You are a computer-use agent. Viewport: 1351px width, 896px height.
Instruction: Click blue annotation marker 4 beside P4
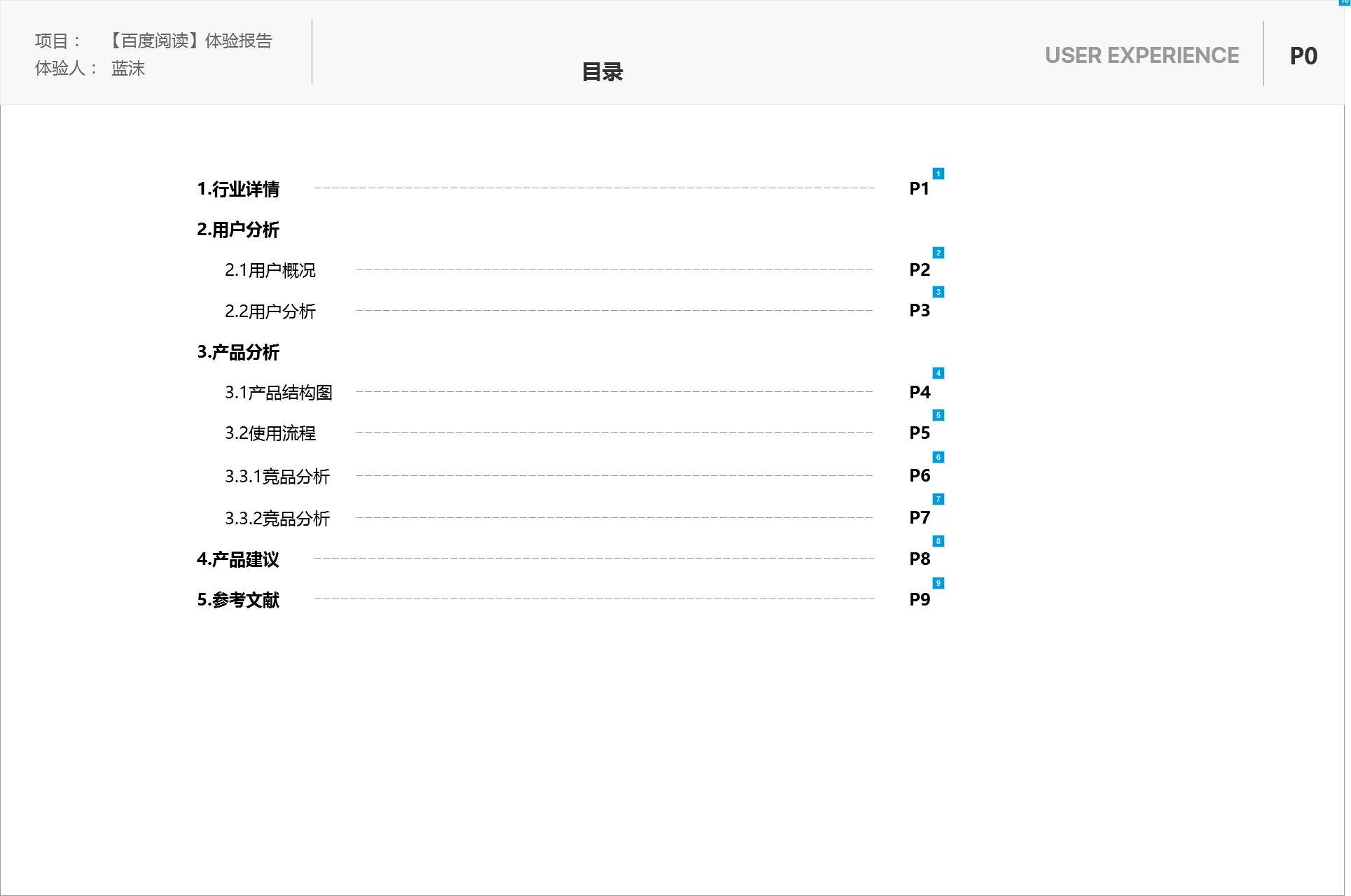point(938,373)
